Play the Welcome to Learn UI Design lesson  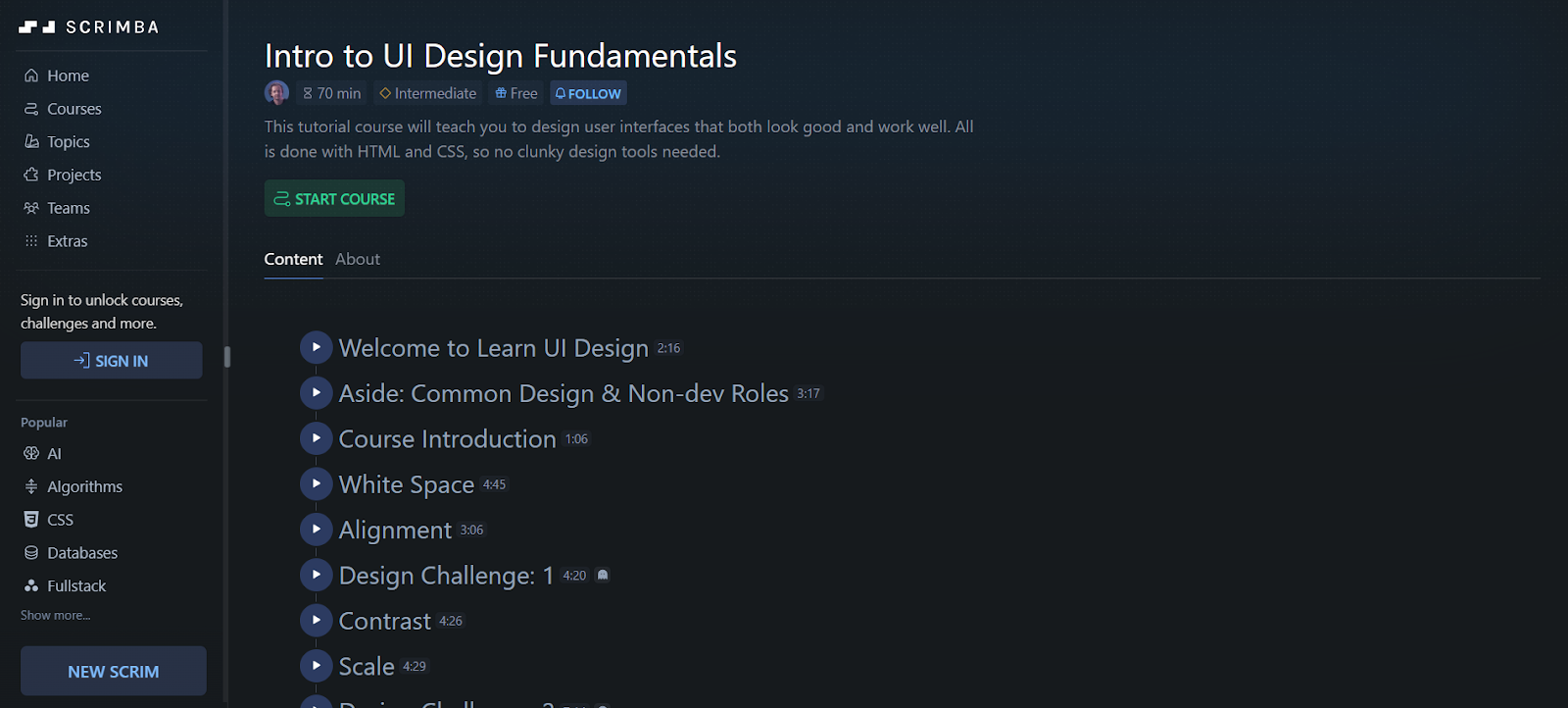316,347
